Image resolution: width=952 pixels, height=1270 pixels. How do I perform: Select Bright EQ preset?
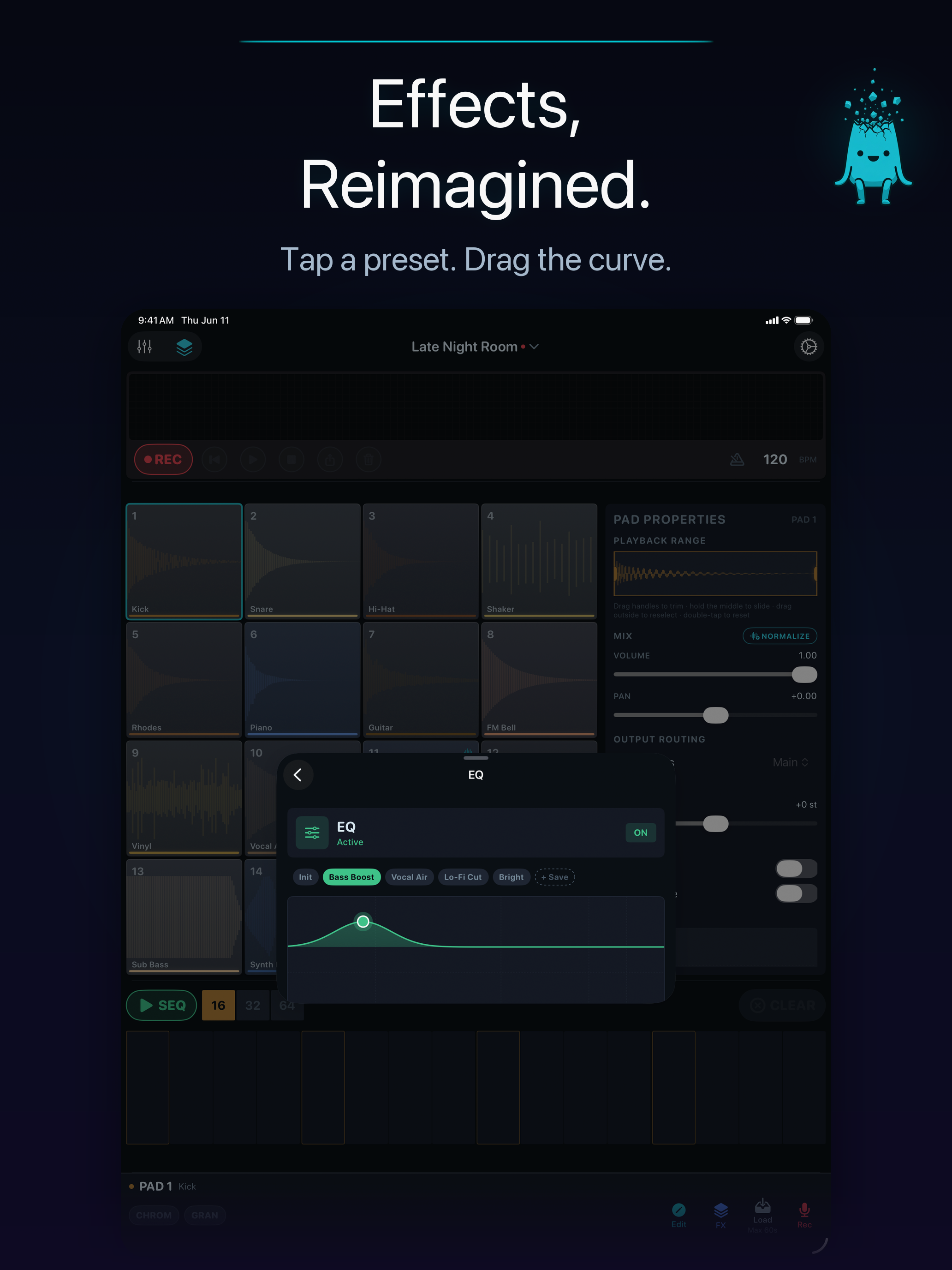pyautogui.click(x=511, y=877)
